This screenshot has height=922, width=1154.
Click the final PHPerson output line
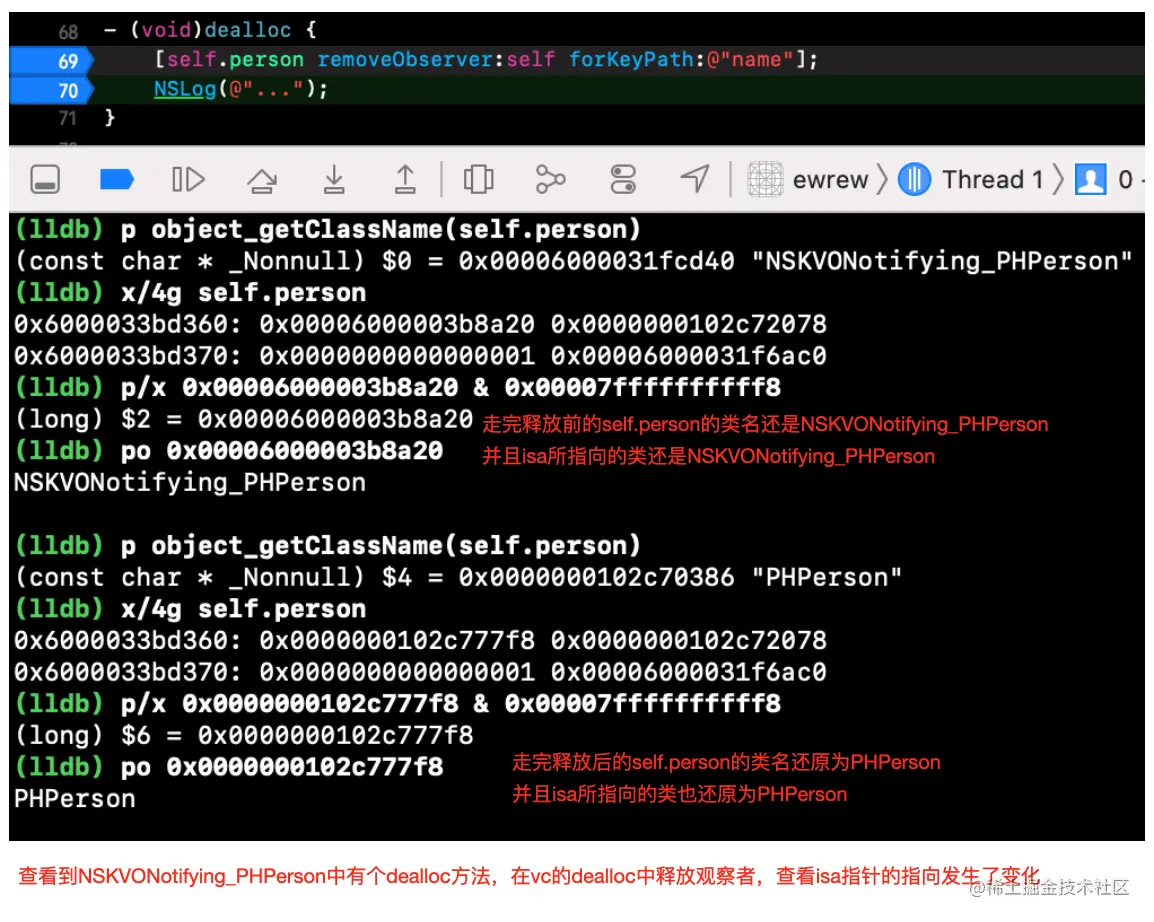tap(74, 799)
